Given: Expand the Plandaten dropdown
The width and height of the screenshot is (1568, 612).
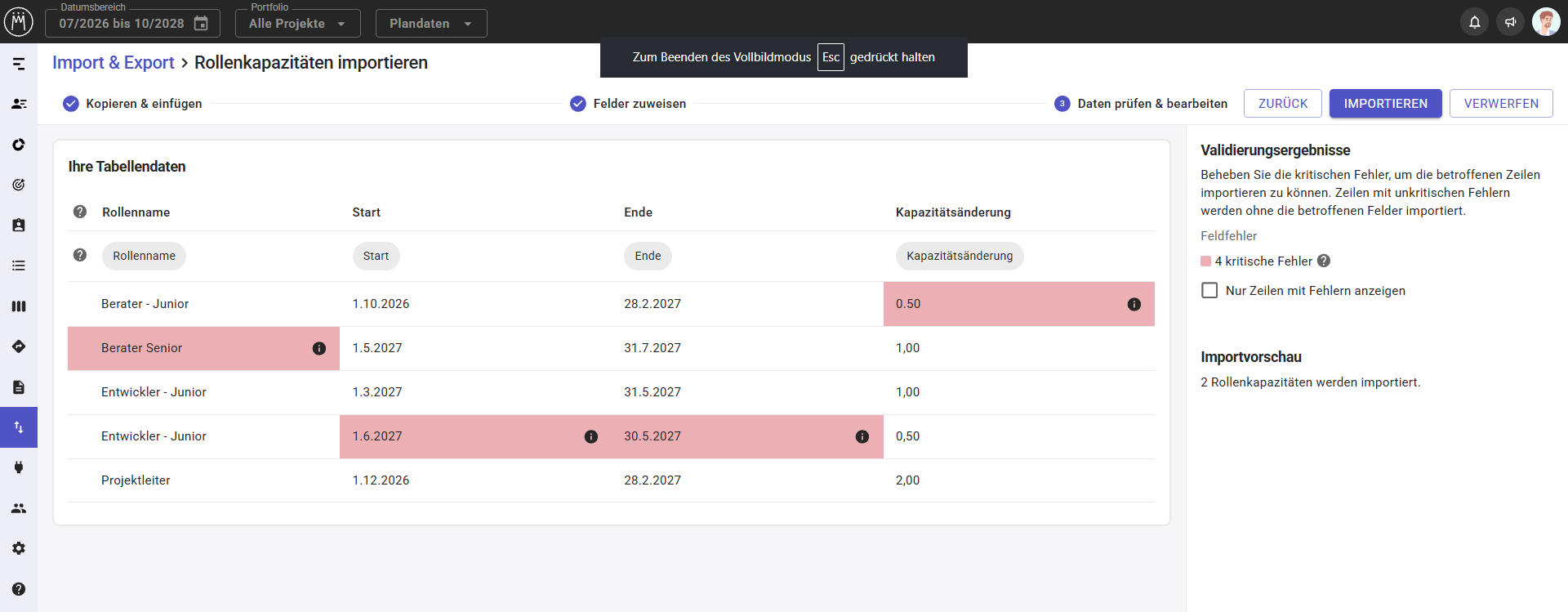Looking at the screenshot, I should click(x=431, y=24).
